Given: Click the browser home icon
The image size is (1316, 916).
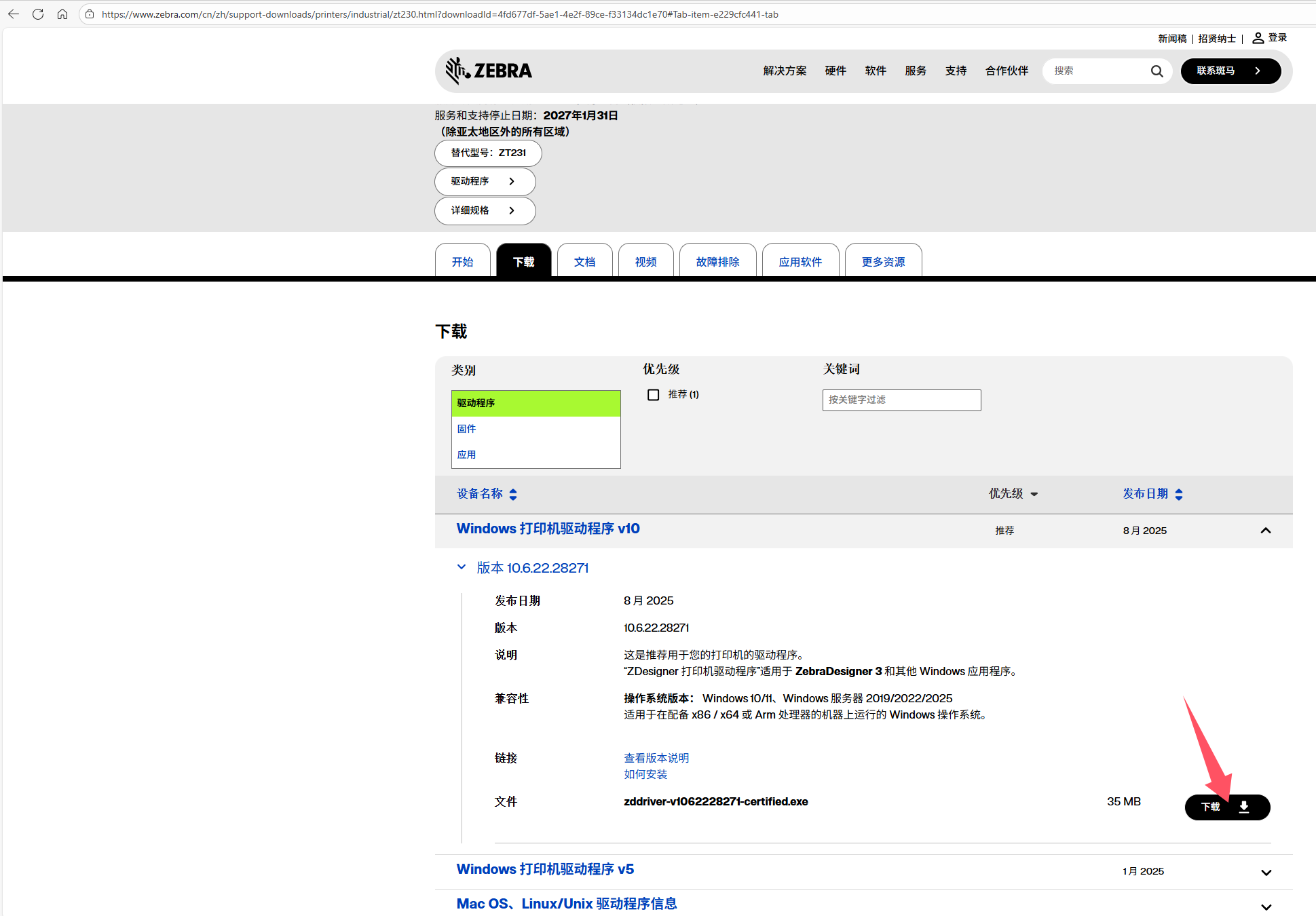Looking at the screenshot, I should [62, 14].
